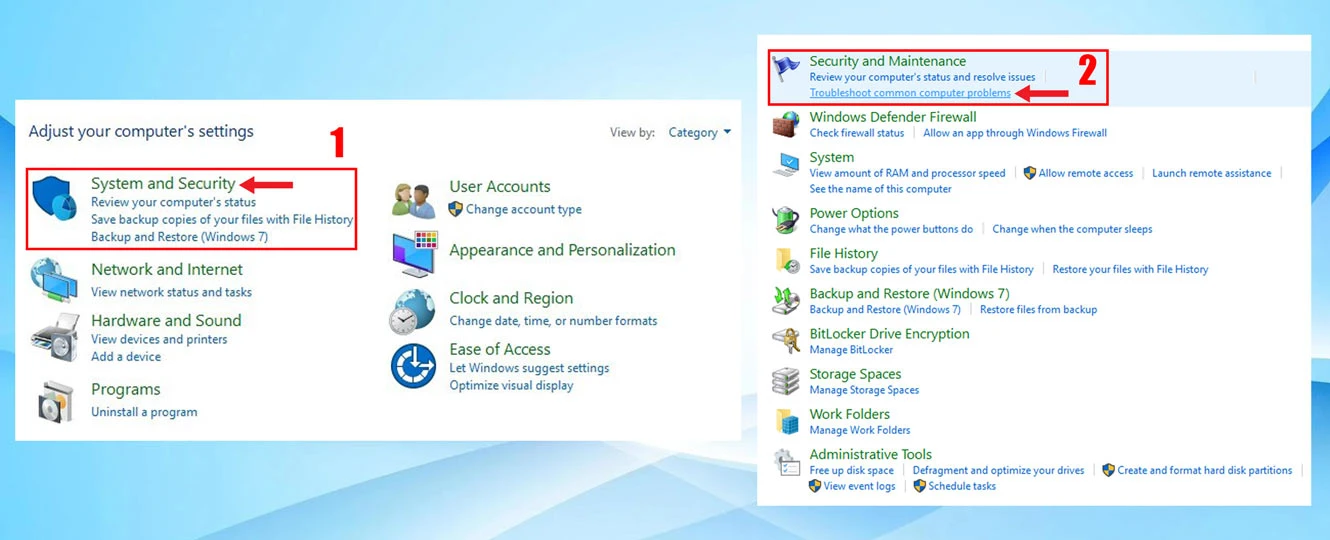The image size is (1330, 540).
Task: Click the Programs disc icon
Action: 55,400
